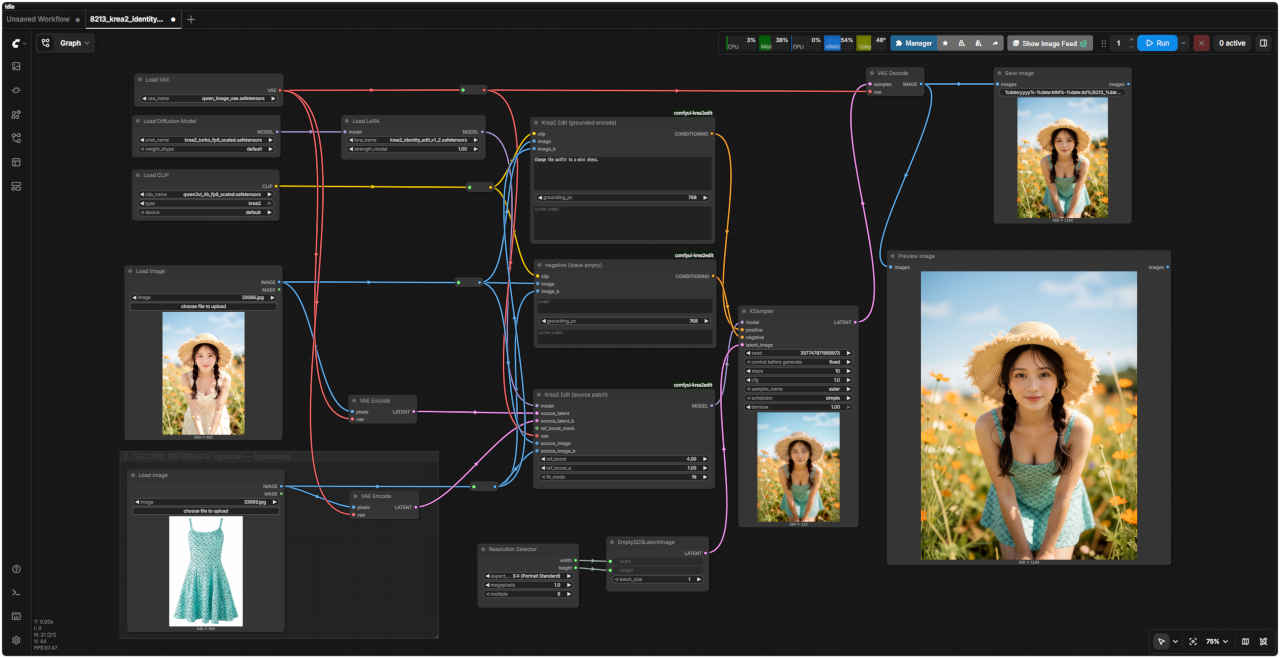Click the select mode cursor icon
The image size is (1280, 658).
(x=1161, y=641)
